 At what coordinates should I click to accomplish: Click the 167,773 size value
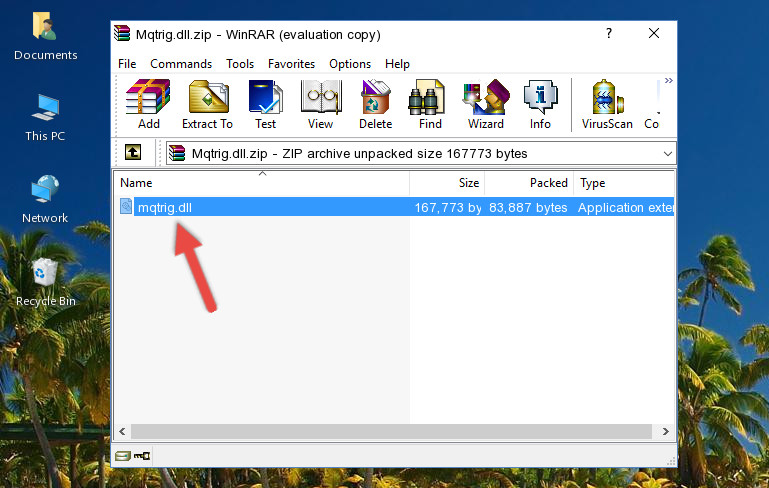point(448,207)
